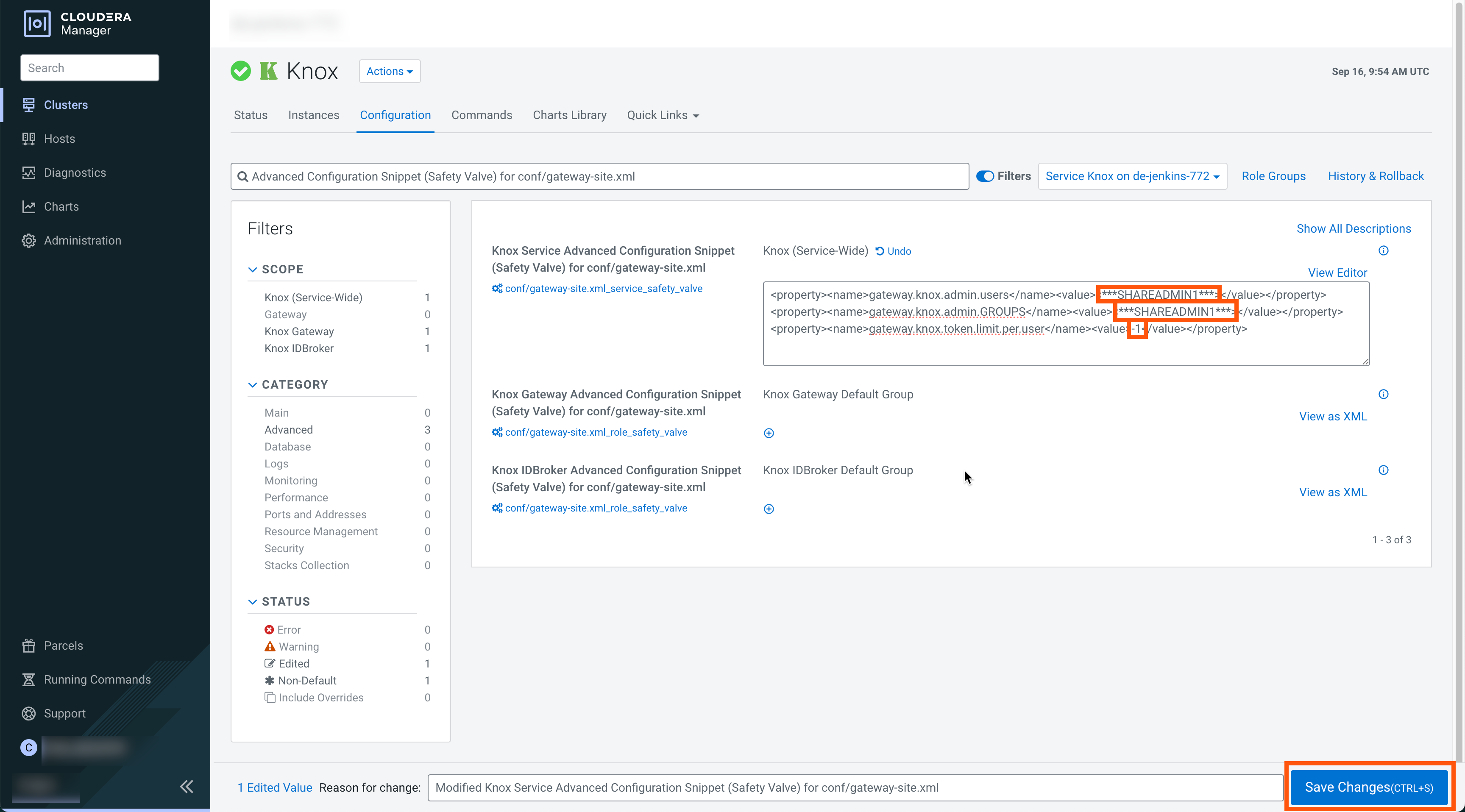Click info icon for Knox Service snippet
The height and width of the screenshot is (812, 1465).
[x=1383, y=251]
